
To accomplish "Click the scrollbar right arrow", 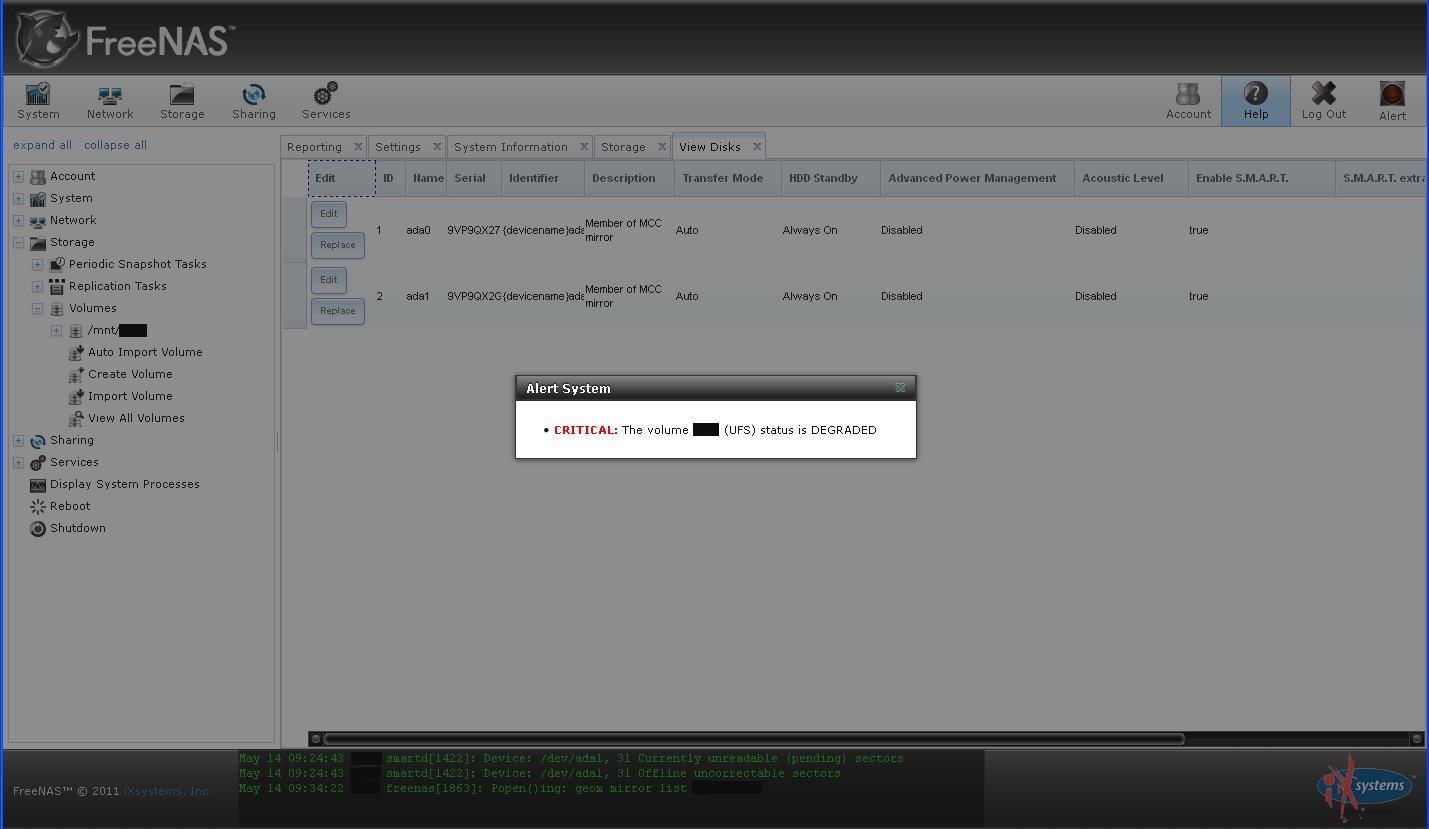I will coord(1416,739).
